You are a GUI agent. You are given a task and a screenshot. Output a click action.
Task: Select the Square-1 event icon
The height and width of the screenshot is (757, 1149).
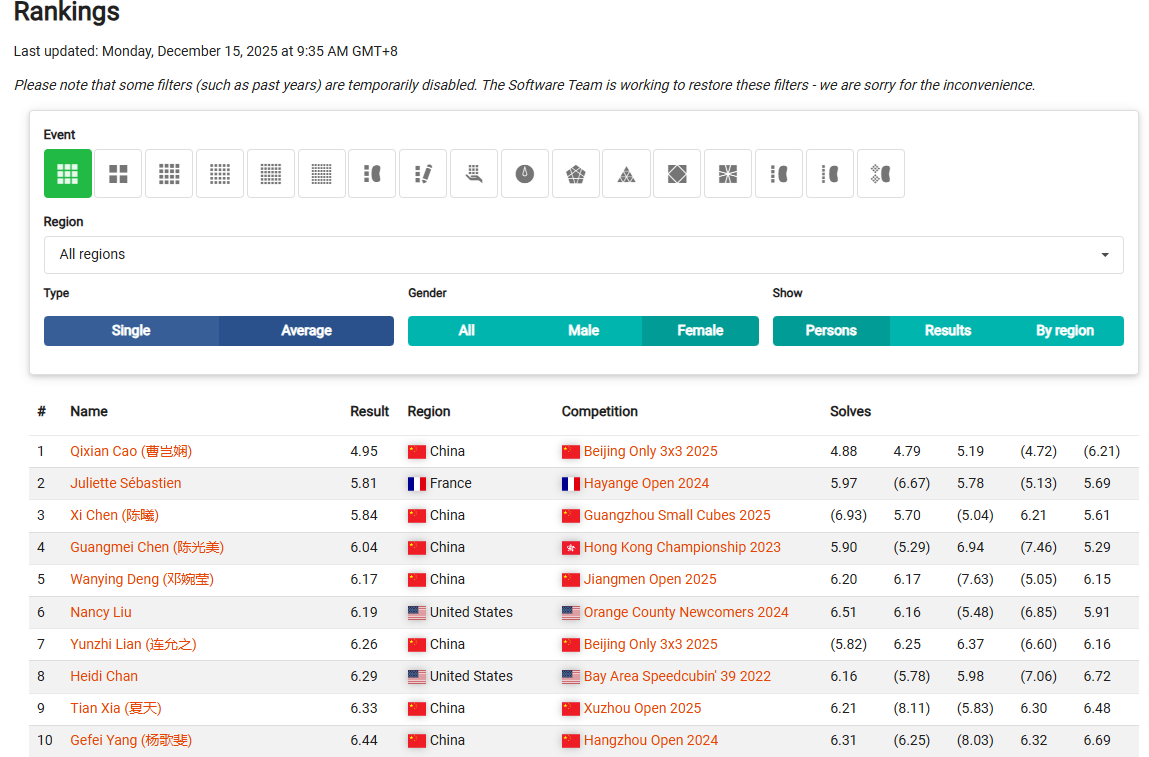click(x=728, y=174)
